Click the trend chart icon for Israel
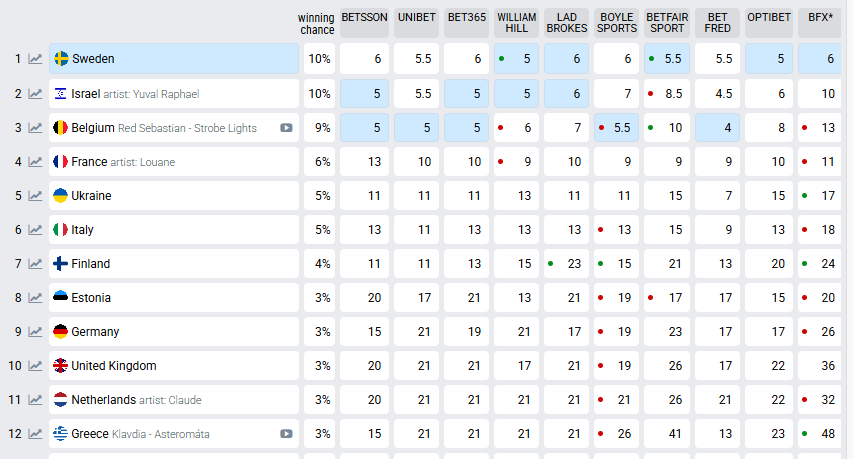853x459 pixels. (36, 94)
